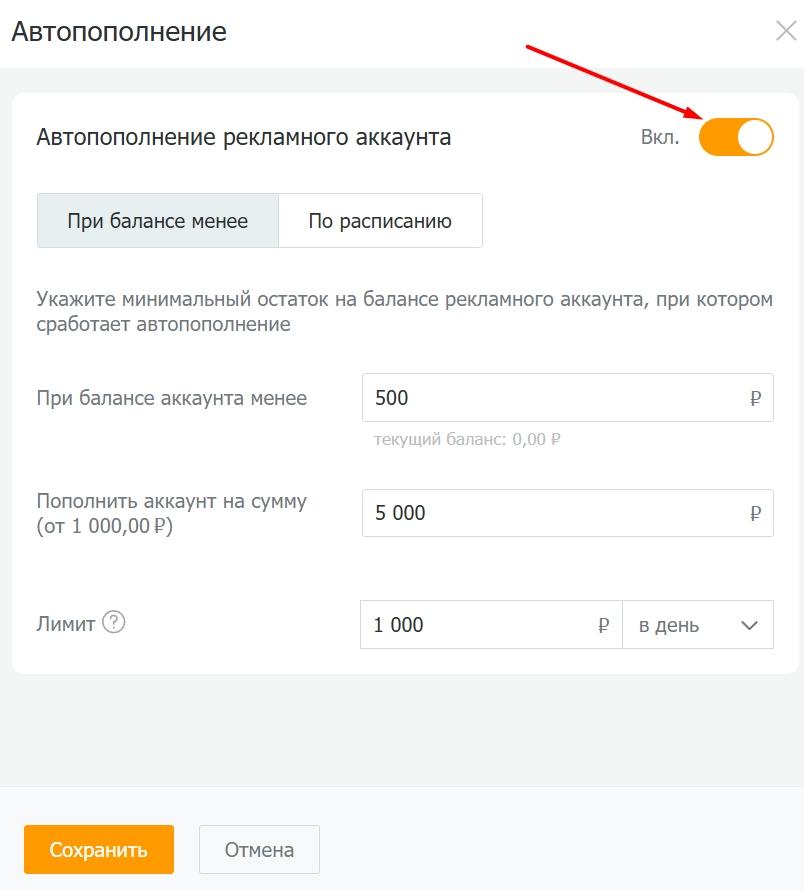Select the При балансе менее tab

158,221
